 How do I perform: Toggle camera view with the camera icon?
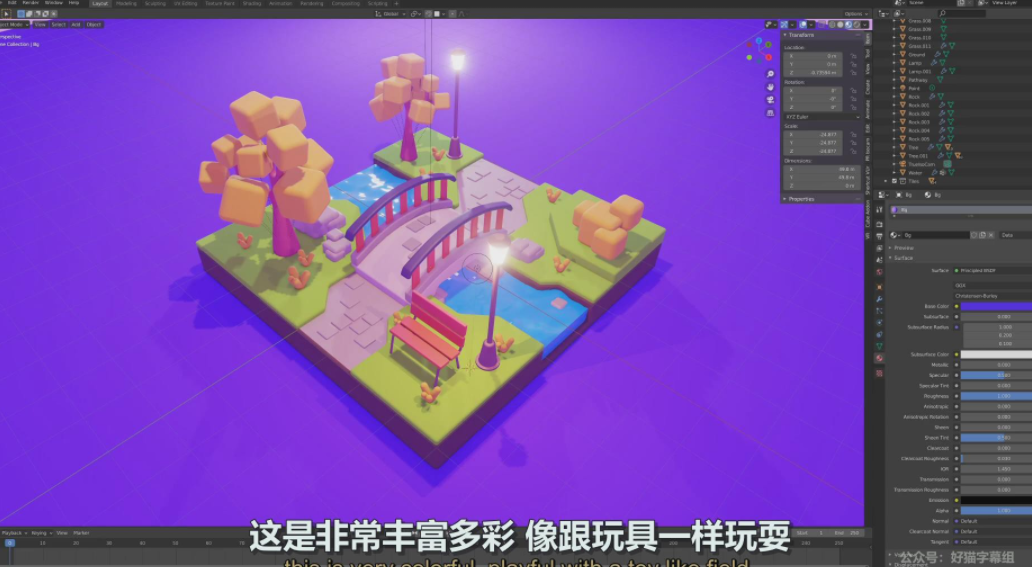[x=771, y=100]
